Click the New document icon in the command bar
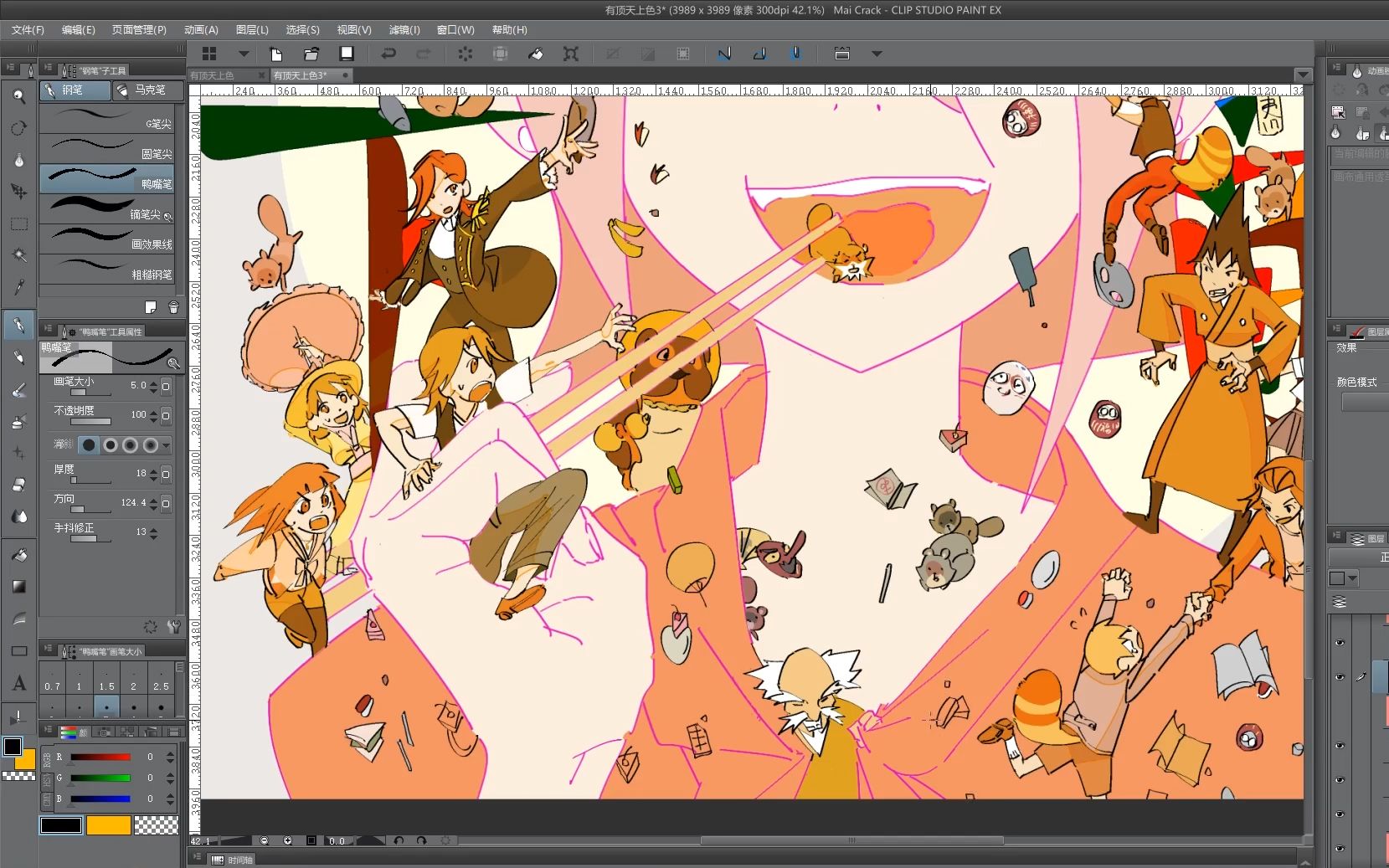 coord(275,54)
